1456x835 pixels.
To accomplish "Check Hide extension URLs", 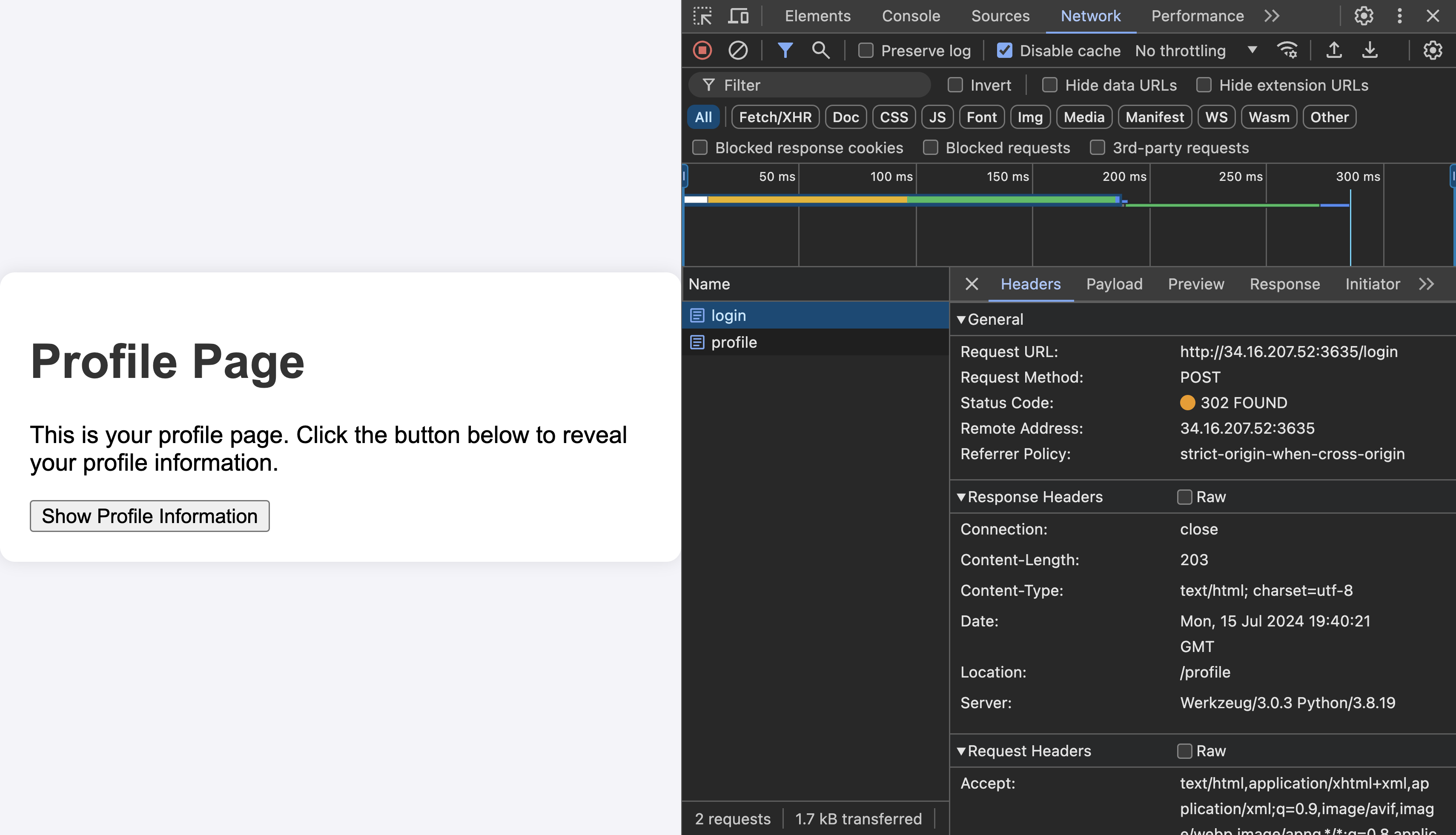I will tap(1204, 85).
